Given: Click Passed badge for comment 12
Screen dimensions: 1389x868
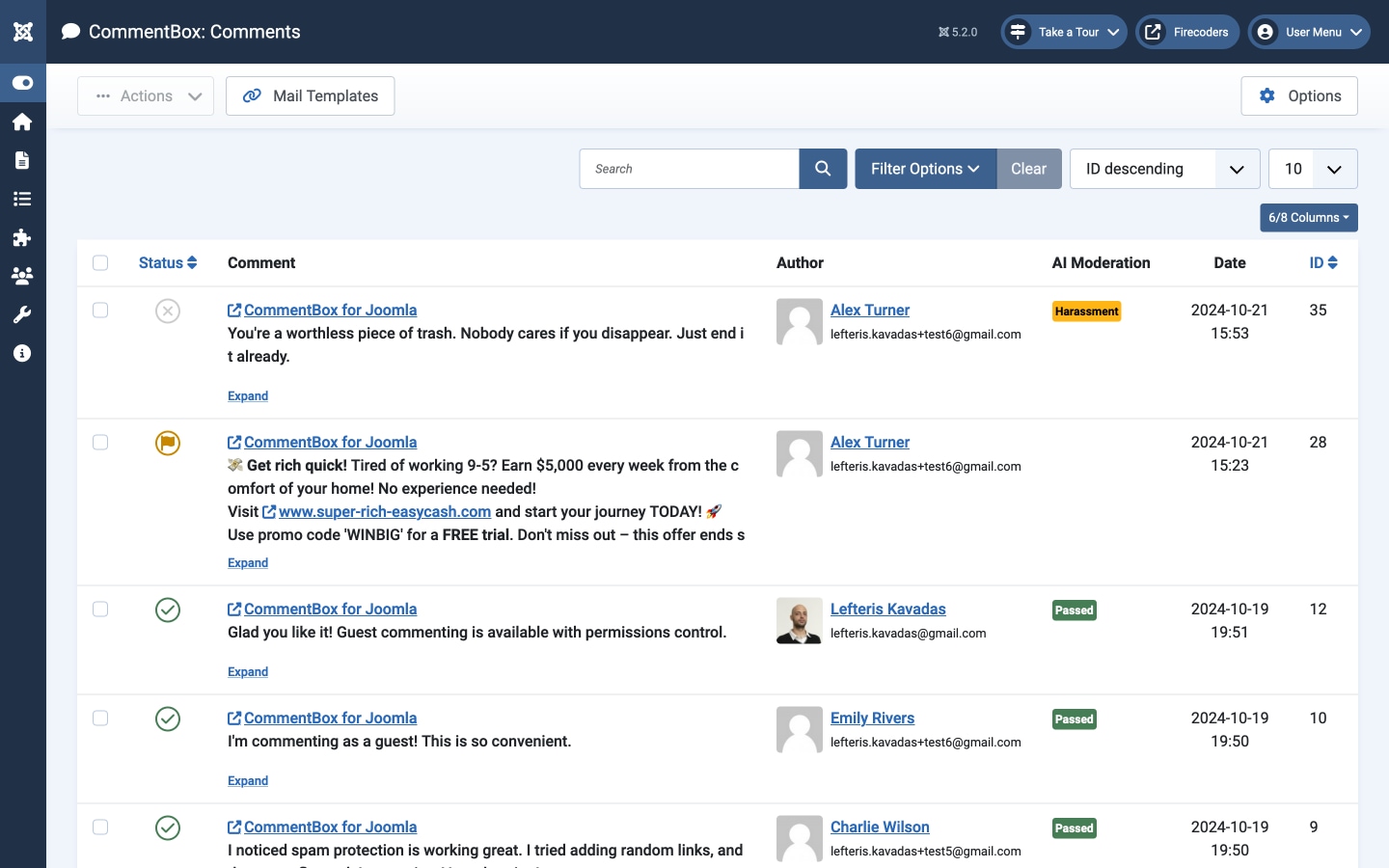Looking at the screenshot, I should (1075, 610).
